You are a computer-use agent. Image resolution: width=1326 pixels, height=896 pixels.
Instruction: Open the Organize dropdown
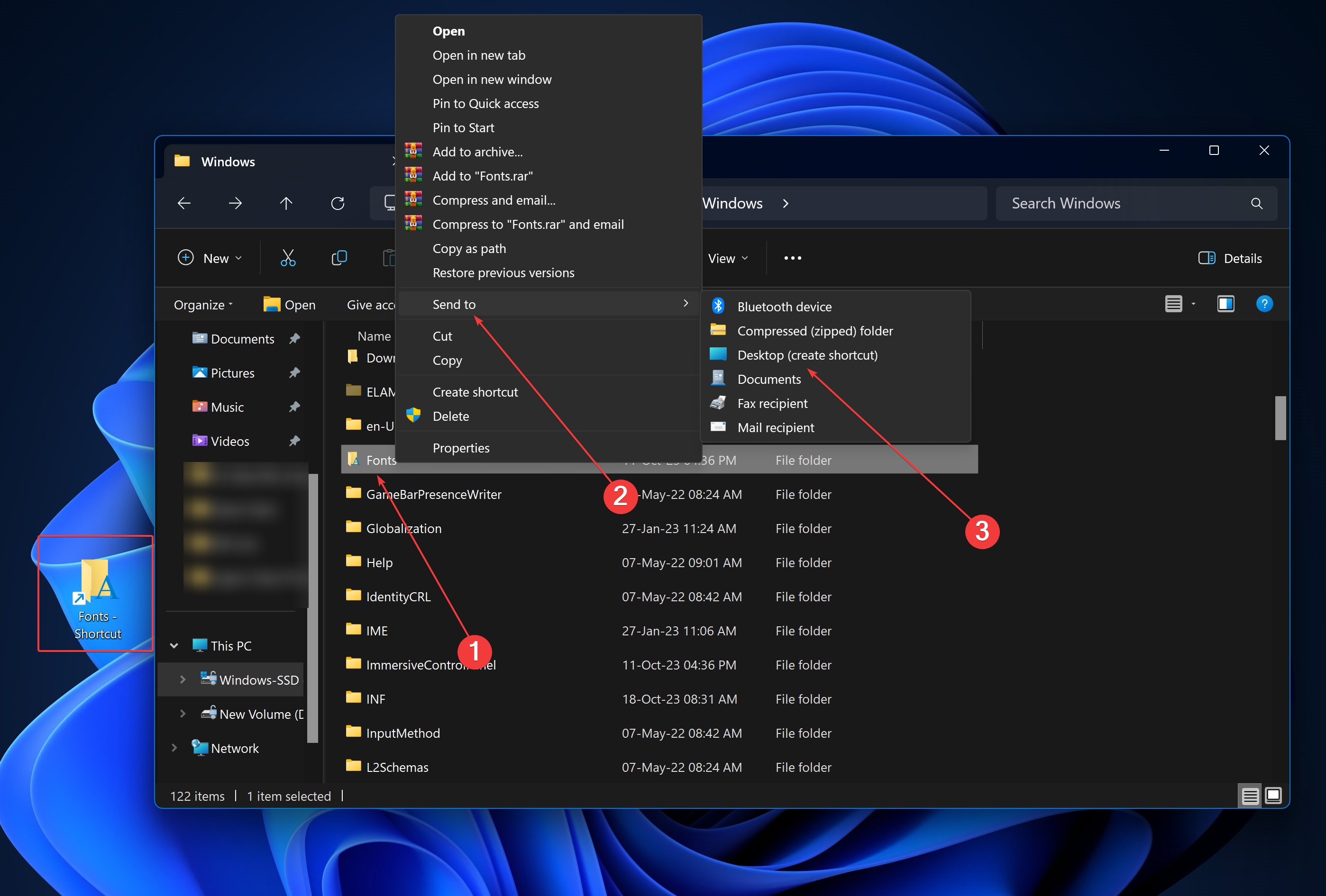[x=204, y=305]
